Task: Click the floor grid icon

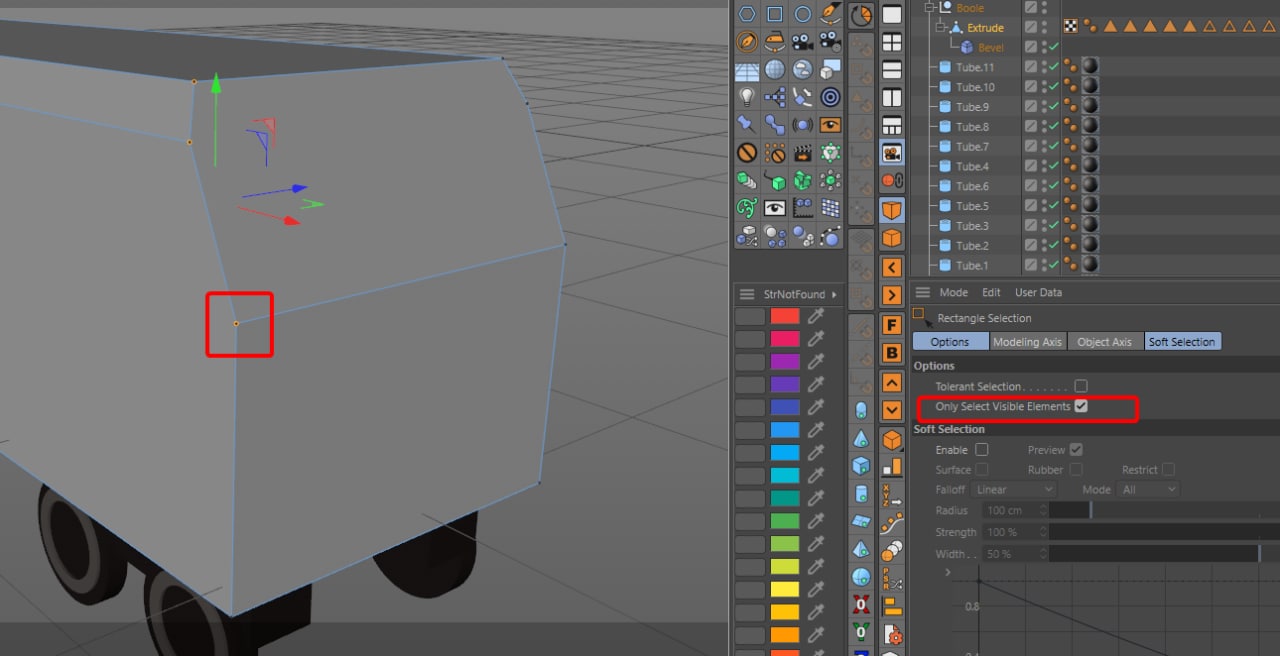Action: (747, 70)
